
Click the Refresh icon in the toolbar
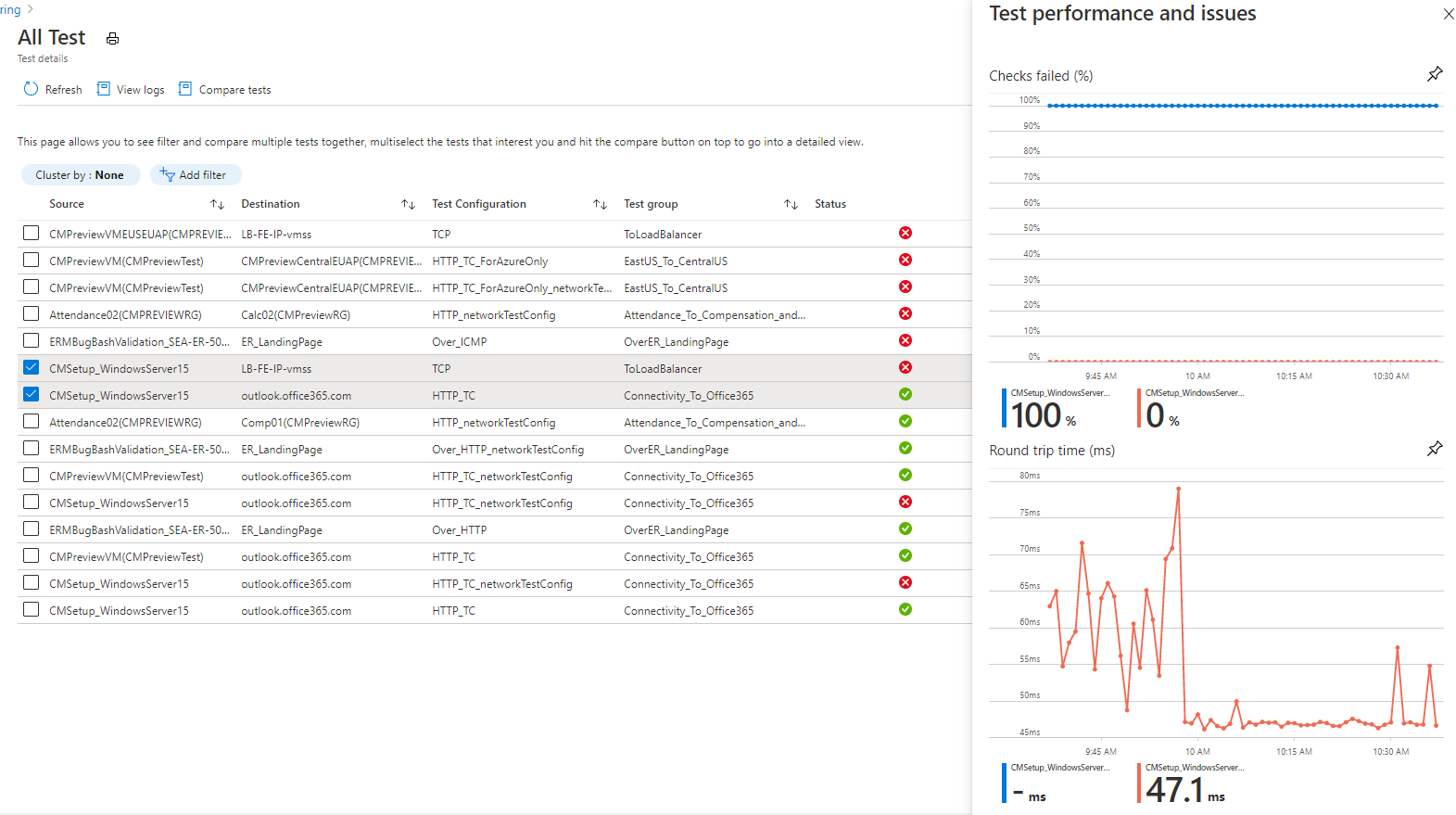(x=32, y=89)
